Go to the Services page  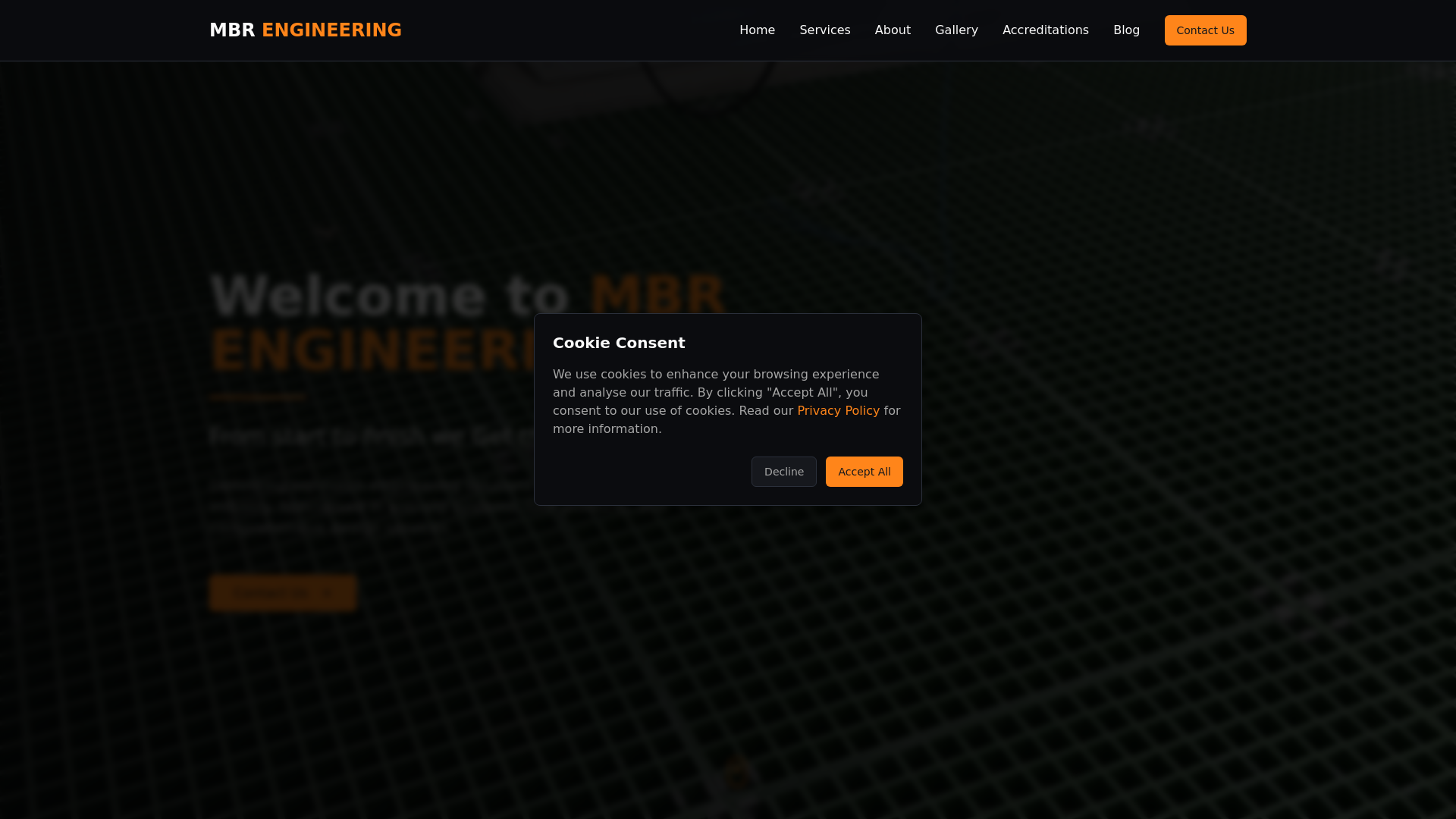824,30
